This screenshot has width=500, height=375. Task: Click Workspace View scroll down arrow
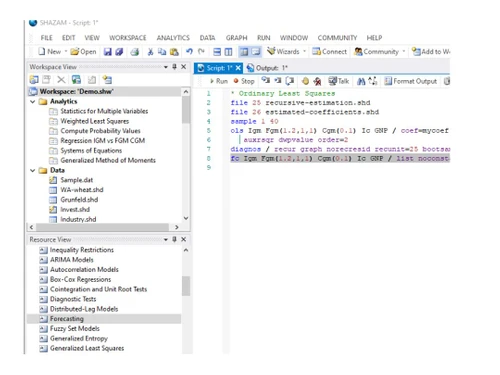pos(186,218)
